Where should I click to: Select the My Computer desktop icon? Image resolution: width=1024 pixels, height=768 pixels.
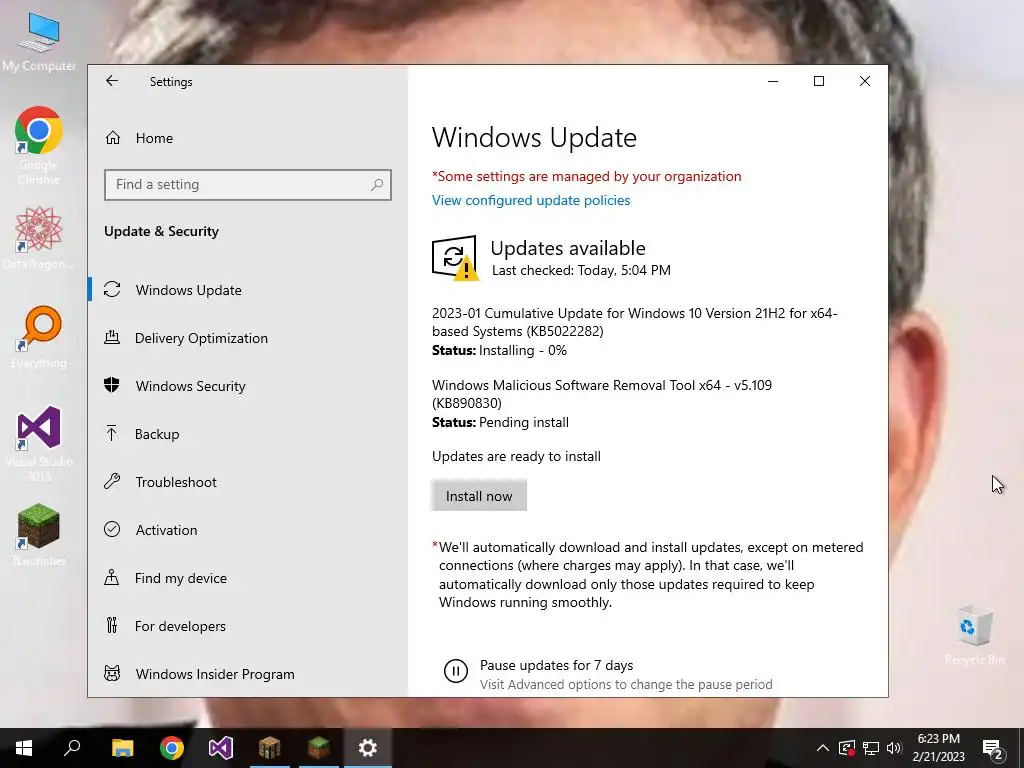tap(39, 42)
